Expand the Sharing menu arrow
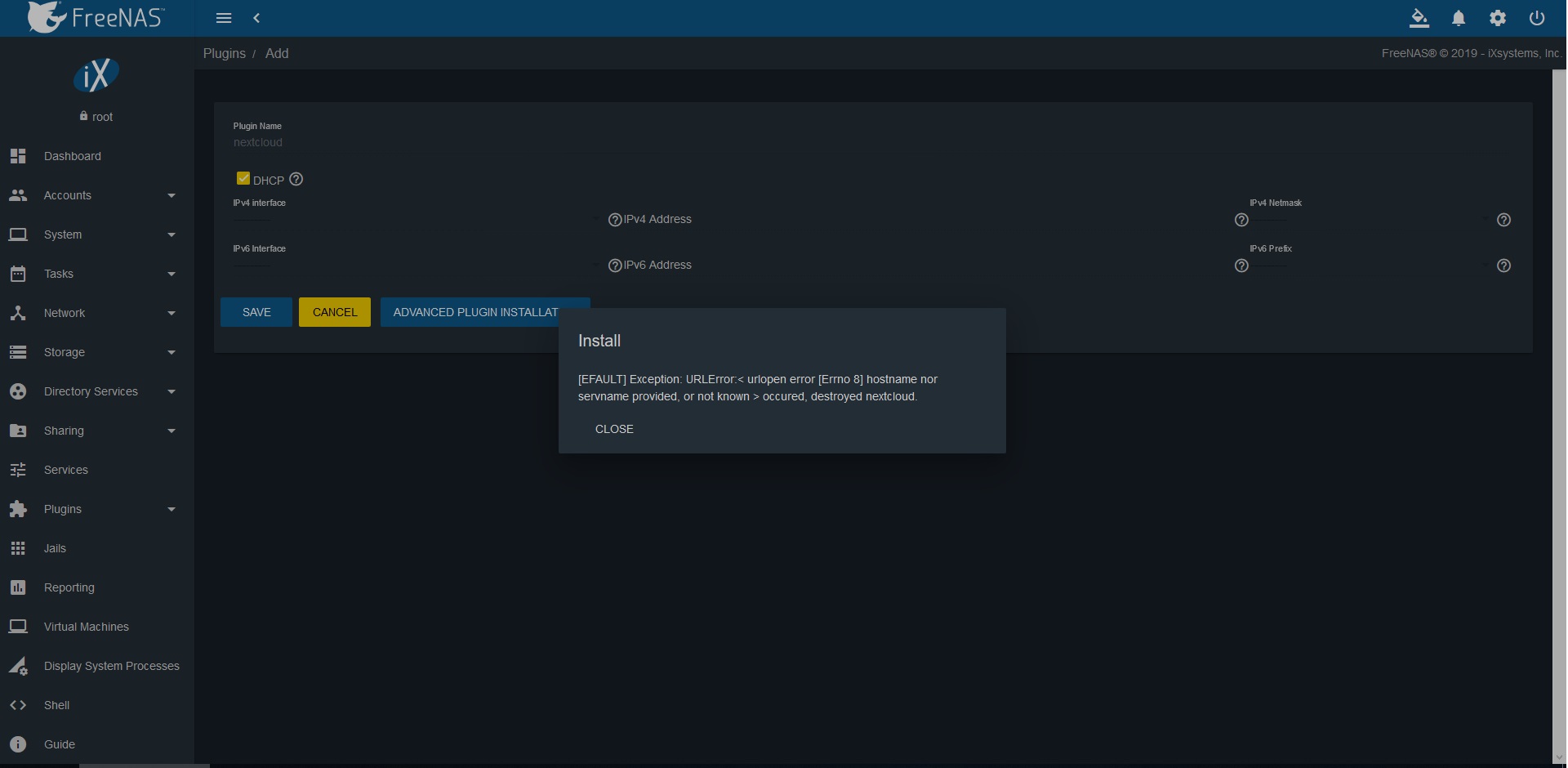This screenshot has height=768, width=1568. 171,431
